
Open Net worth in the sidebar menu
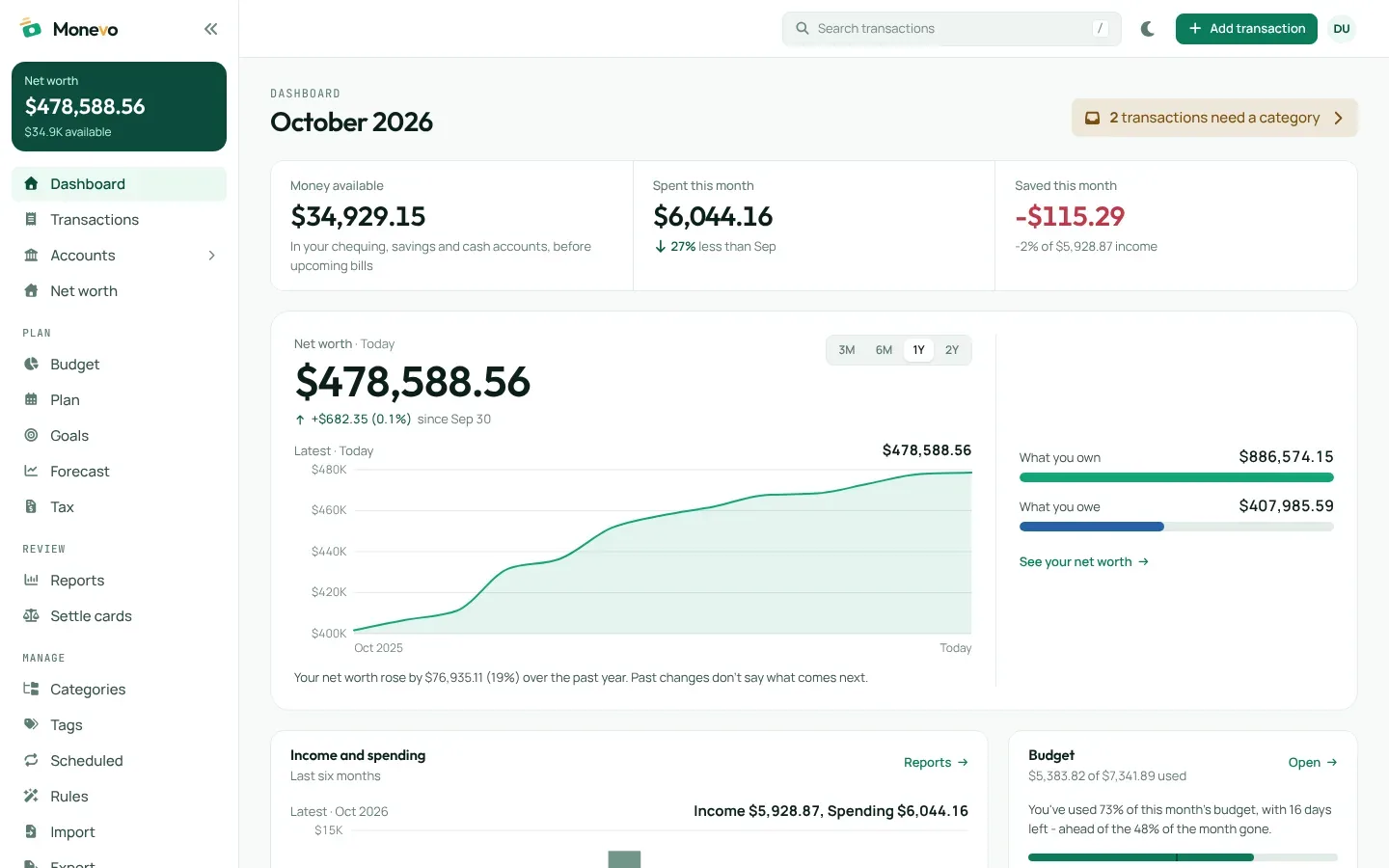coord(119,291)
